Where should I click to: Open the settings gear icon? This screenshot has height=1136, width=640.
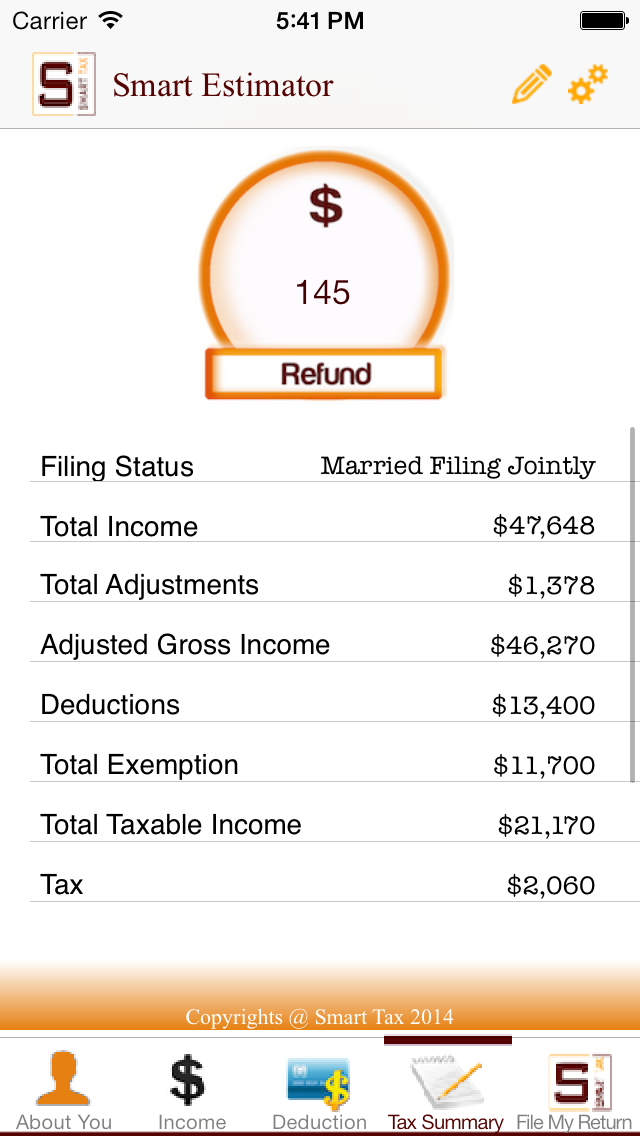coord(588,84)
